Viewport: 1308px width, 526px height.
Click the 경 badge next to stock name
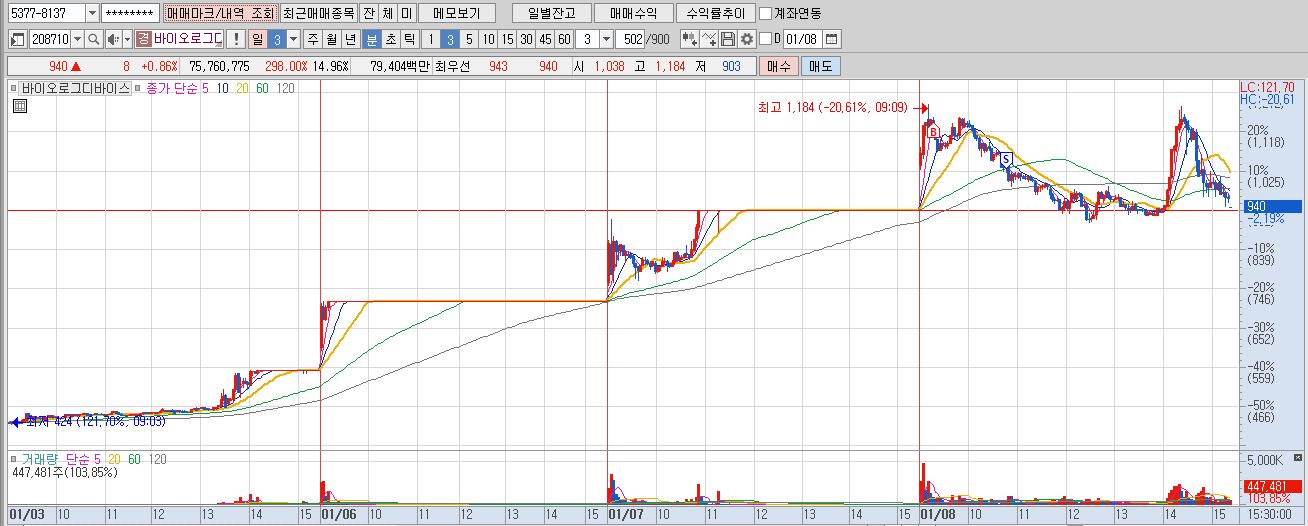[143, 39]
